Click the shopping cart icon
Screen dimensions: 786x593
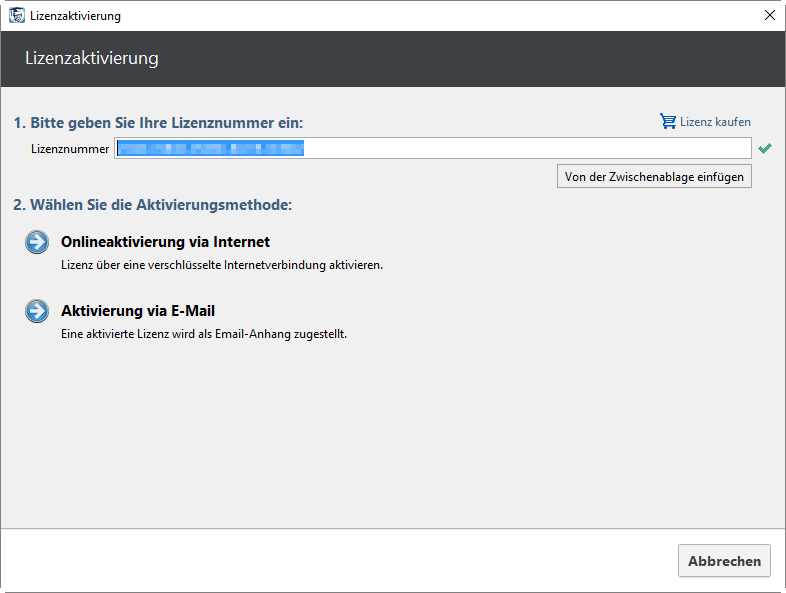pyautogui.click(x=667, y=122)
